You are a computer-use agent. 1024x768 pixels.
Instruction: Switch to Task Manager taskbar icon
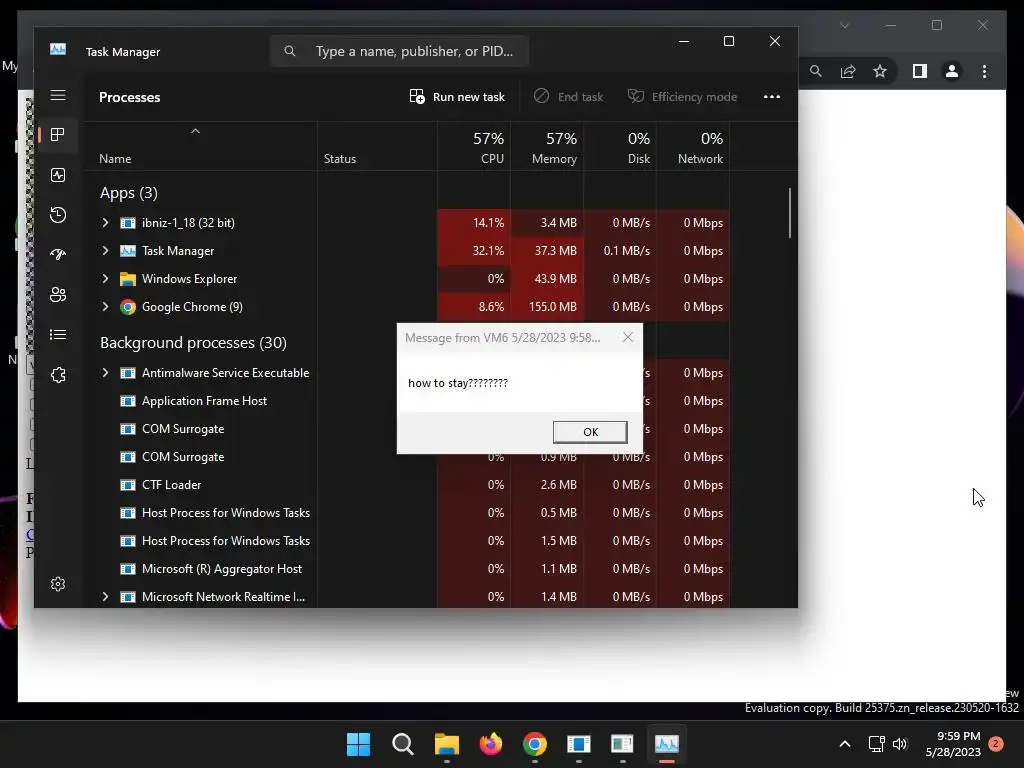667,744
